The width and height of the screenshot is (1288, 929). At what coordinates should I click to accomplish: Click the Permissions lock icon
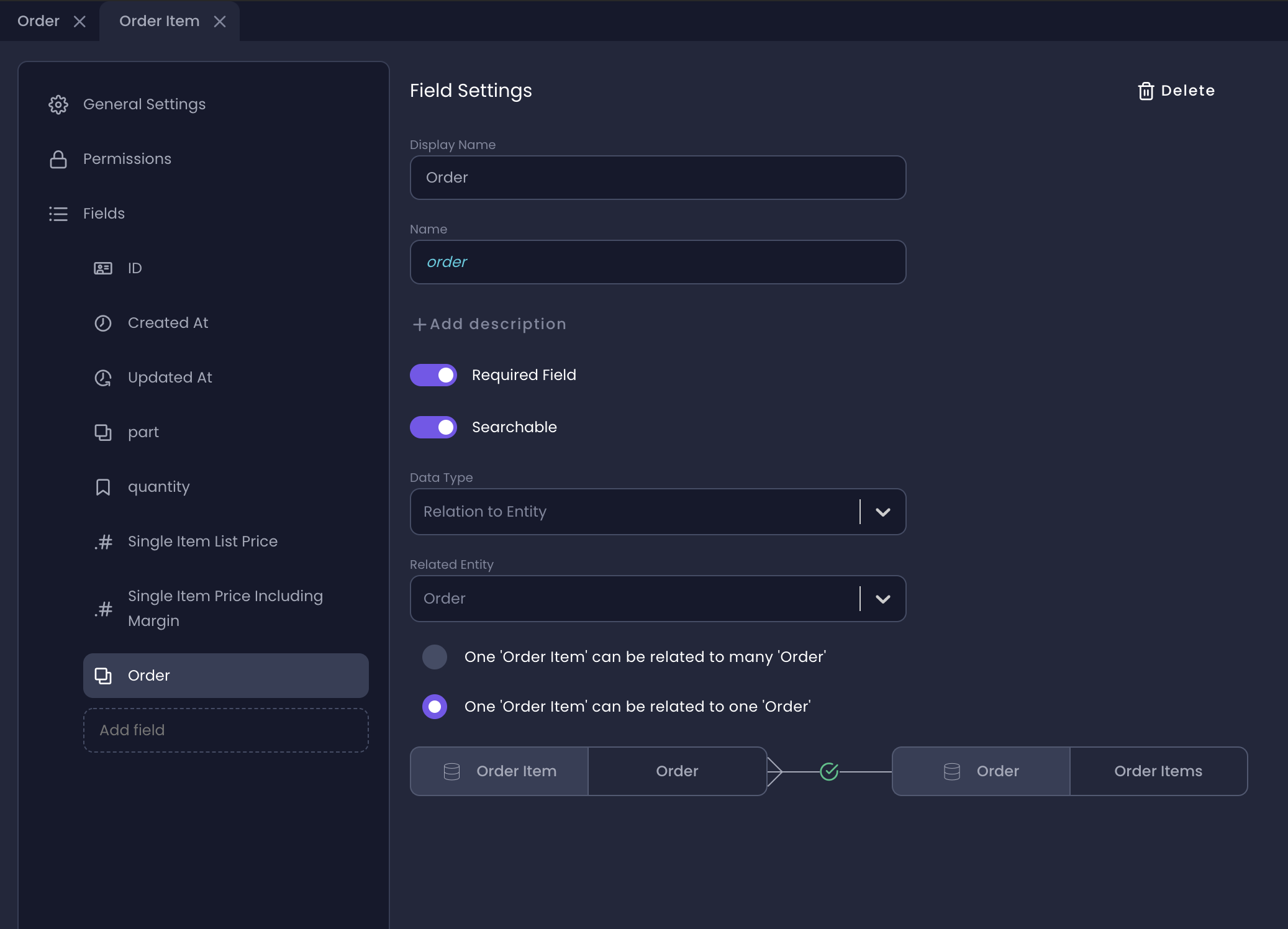point(58,159)
